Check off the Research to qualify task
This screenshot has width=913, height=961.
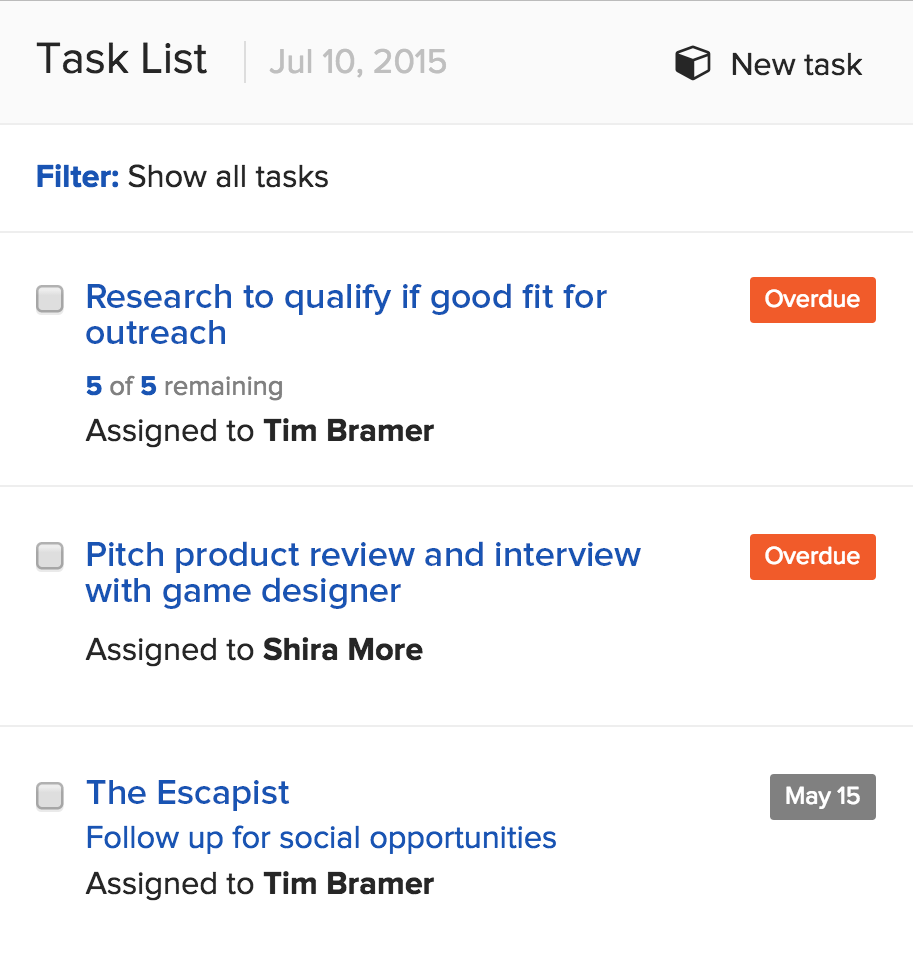click(50, 299)
